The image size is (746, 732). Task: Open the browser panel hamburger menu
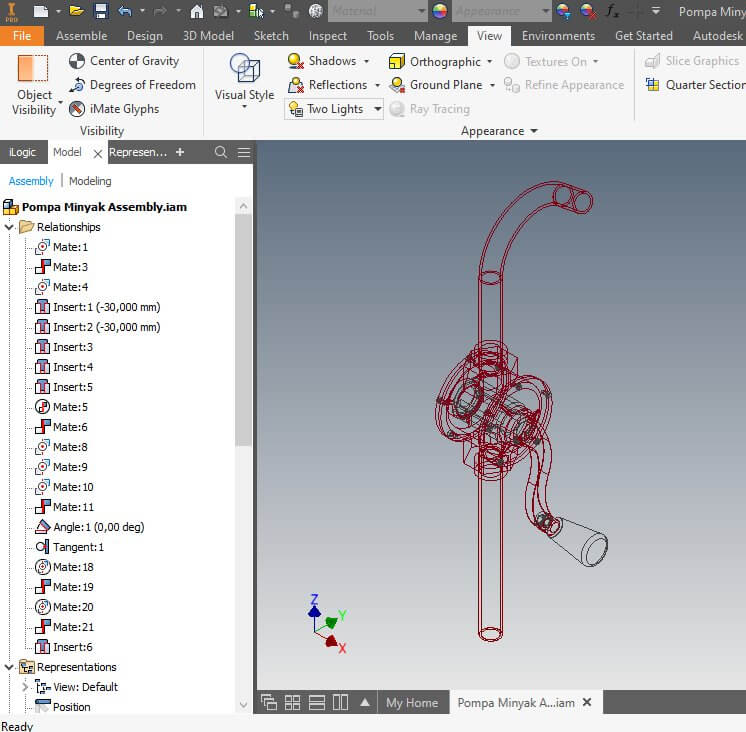(x=244, y=152)
